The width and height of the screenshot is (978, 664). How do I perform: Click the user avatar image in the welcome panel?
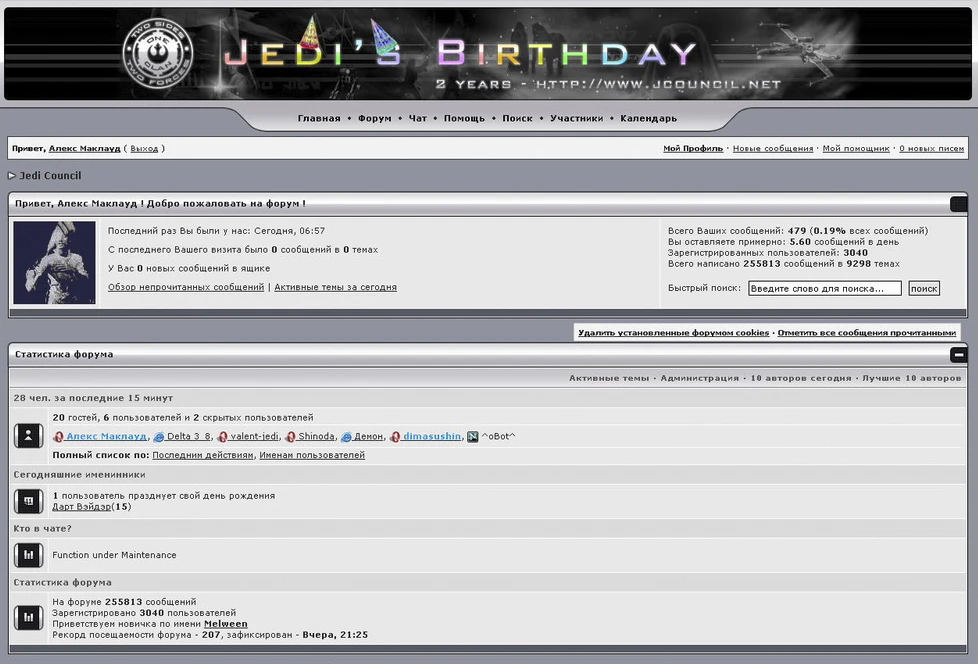coord(54,262)
